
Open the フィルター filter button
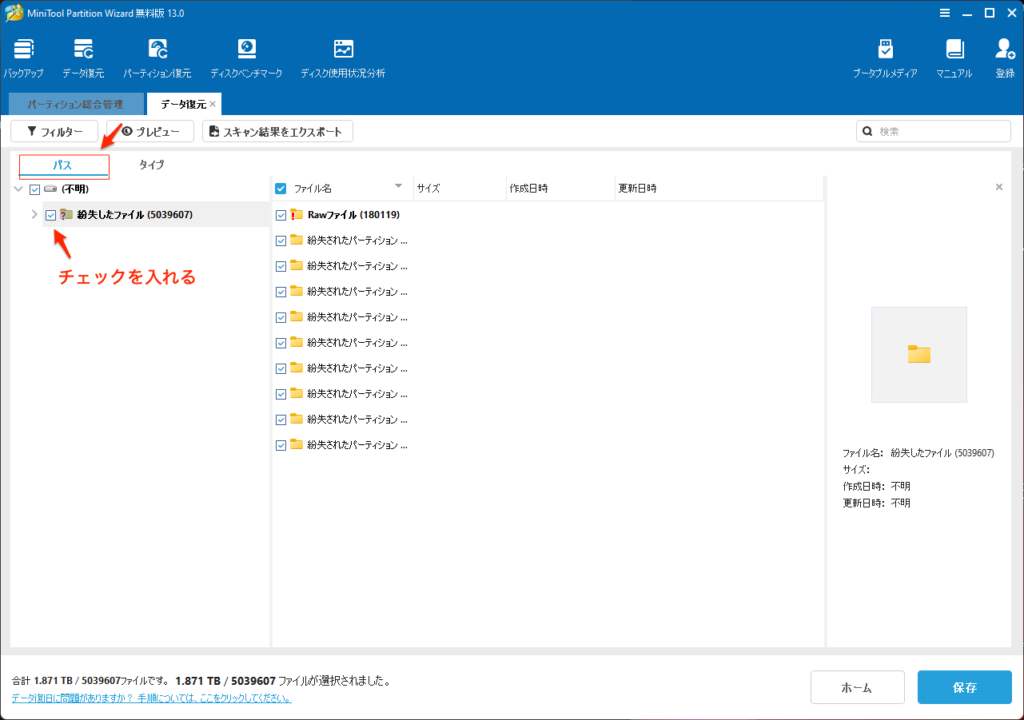coord(55,131)
